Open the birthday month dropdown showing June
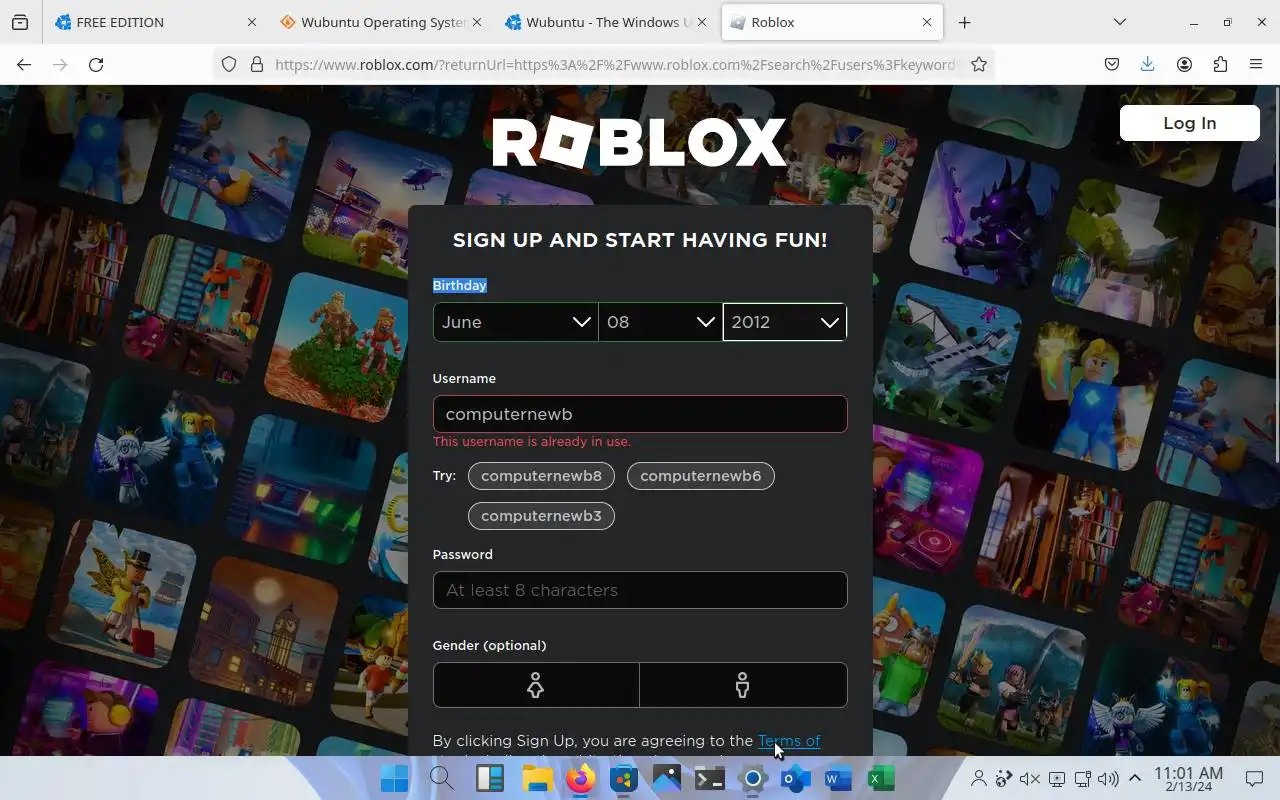1280x800 pixels. 515,322
